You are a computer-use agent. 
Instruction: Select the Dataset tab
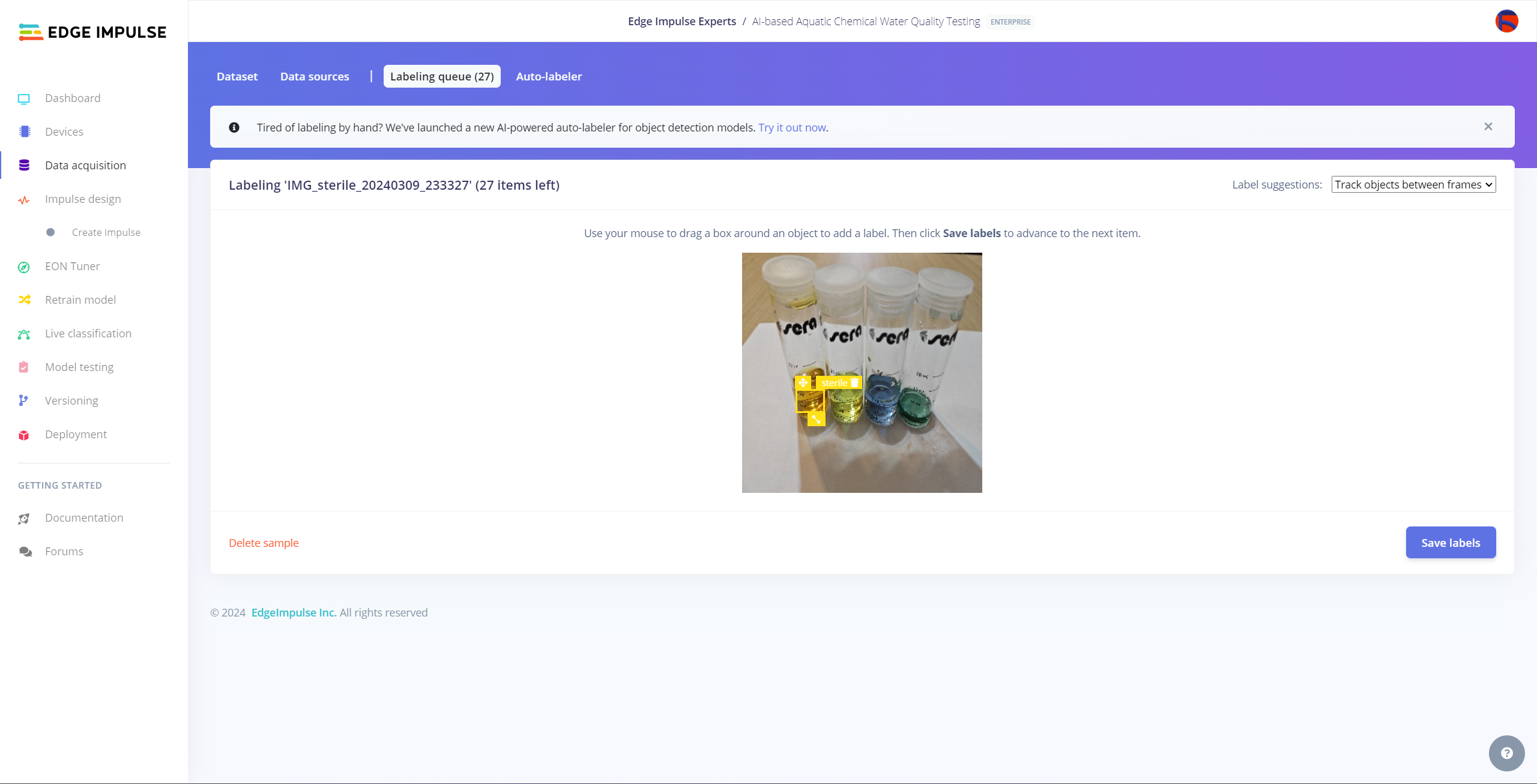[237, 75]
